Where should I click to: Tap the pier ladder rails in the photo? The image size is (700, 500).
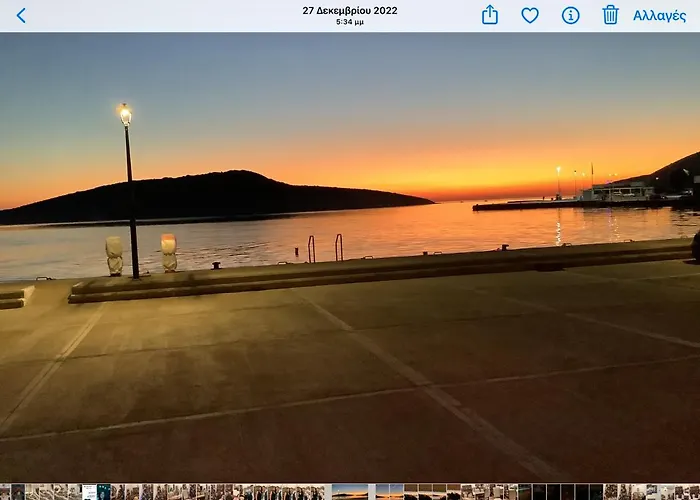tap(324, 247)
